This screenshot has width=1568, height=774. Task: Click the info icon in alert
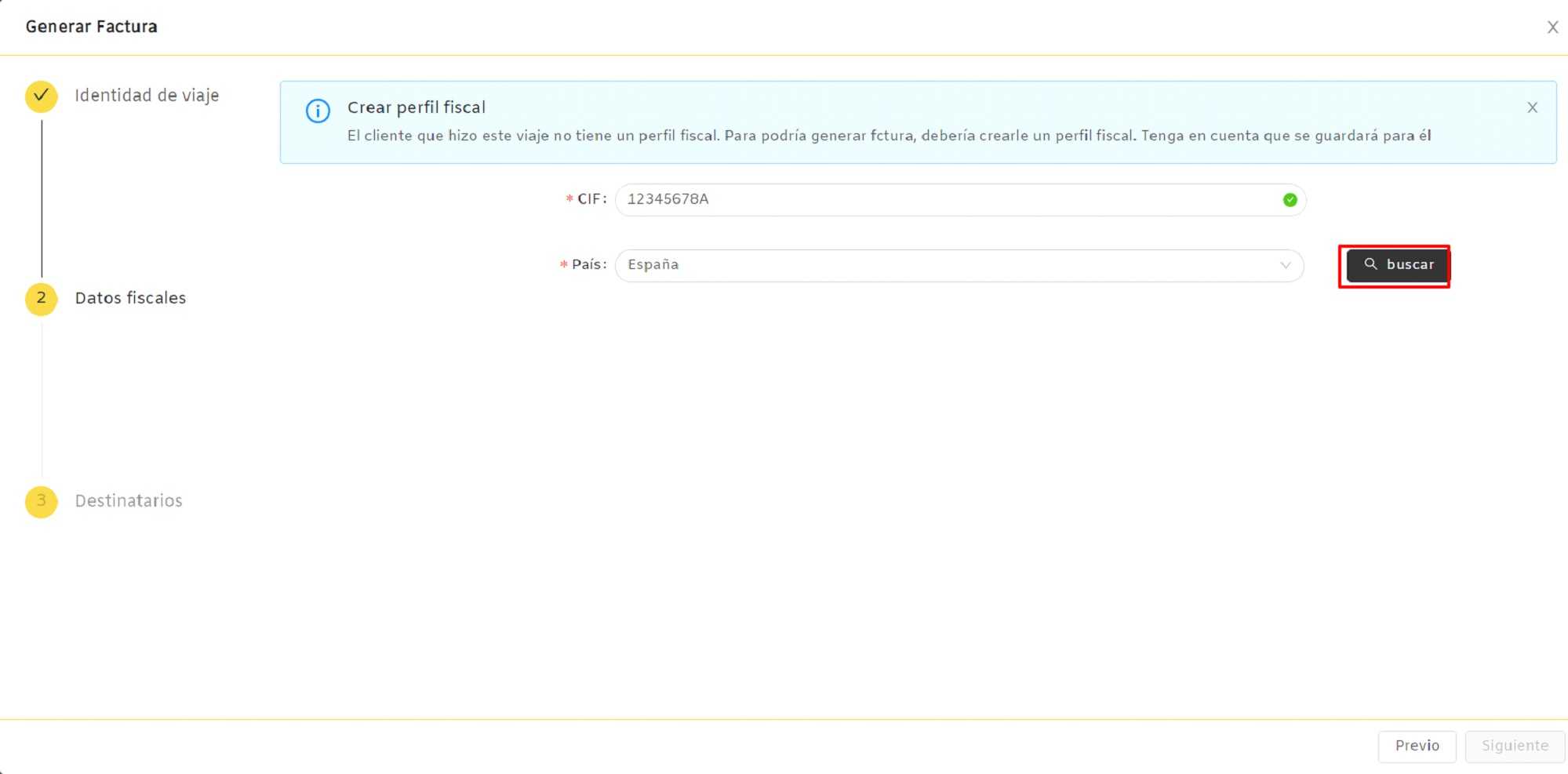click(318, 111)
